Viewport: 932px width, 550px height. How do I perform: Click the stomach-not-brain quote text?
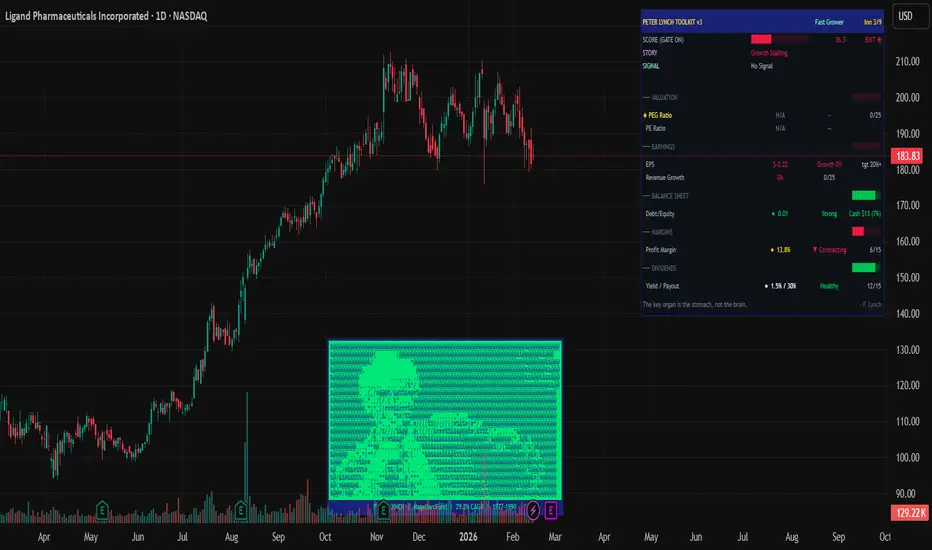(x=695, y=305)
